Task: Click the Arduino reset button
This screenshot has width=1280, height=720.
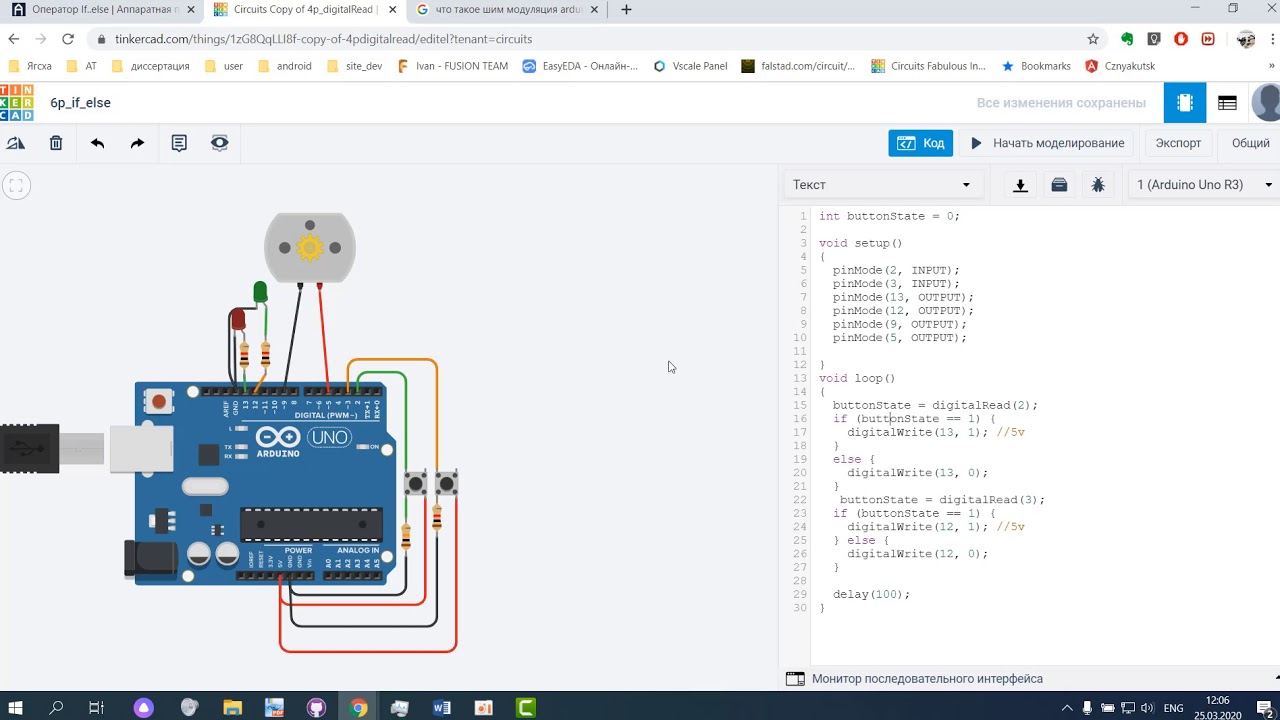Action: pyautogui.click(x=158, y=402)
